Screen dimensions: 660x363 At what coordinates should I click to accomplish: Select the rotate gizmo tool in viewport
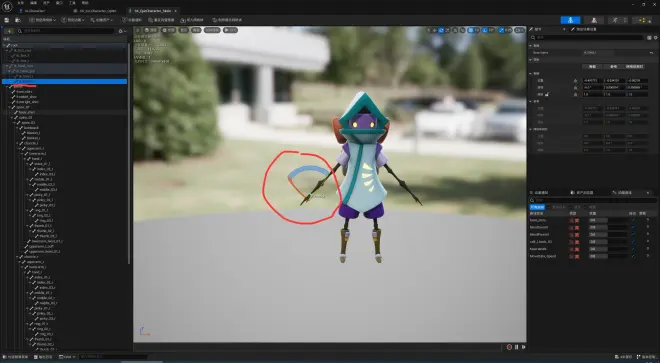(x=441, y=30)
